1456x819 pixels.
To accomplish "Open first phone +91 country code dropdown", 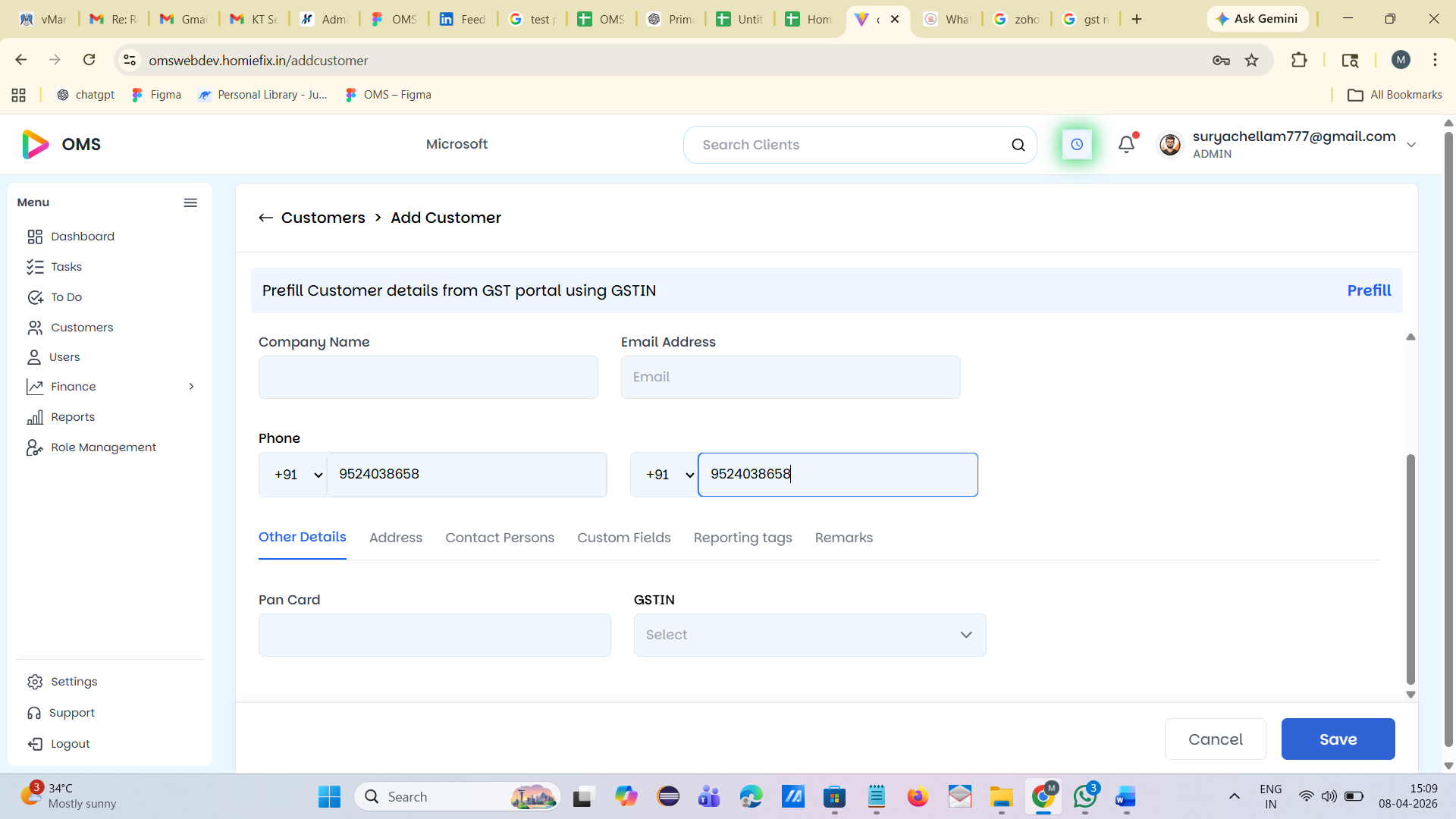I will pos(298,475).
